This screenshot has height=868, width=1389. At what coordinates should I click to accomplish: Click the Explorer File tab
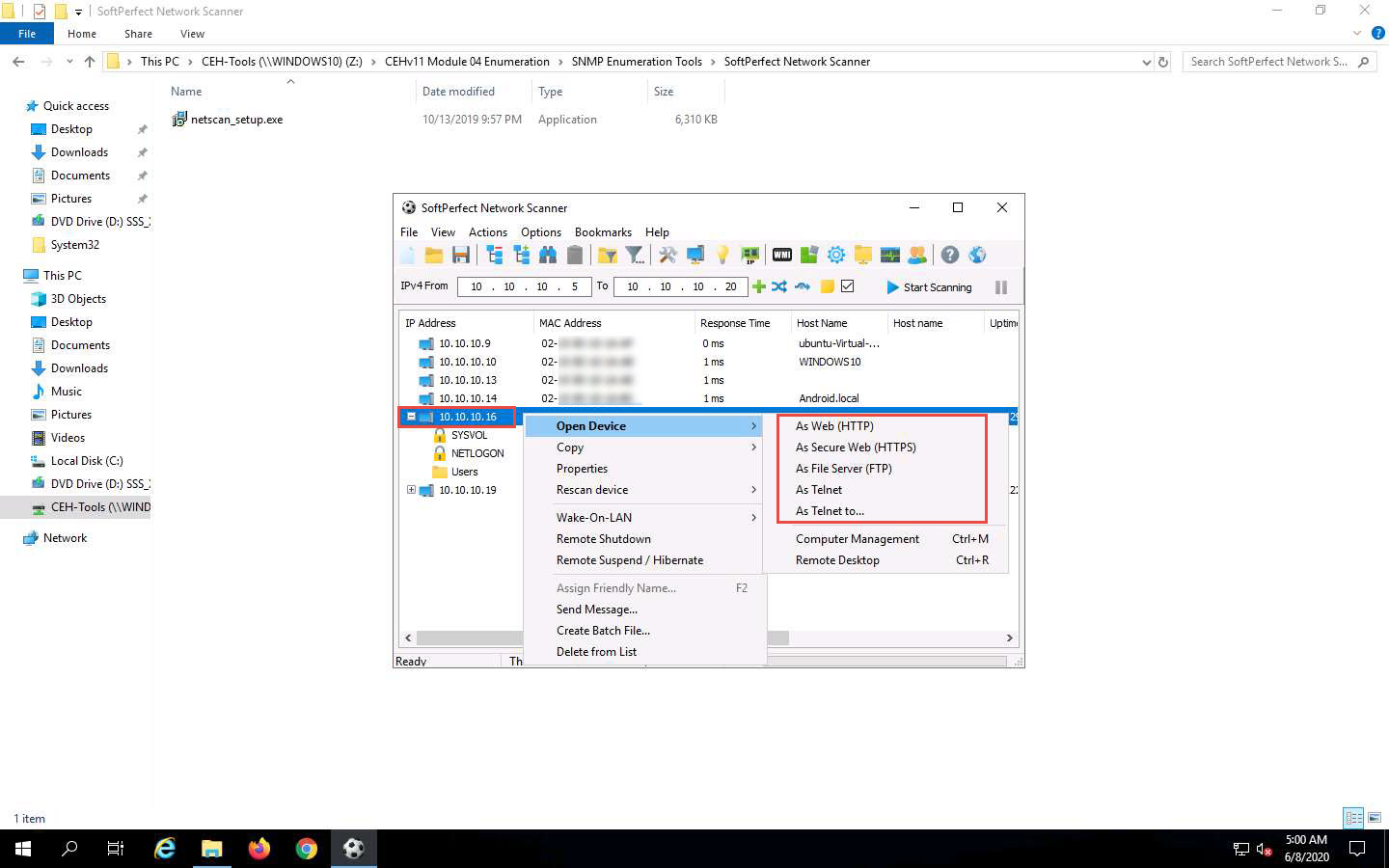point(27,34)
